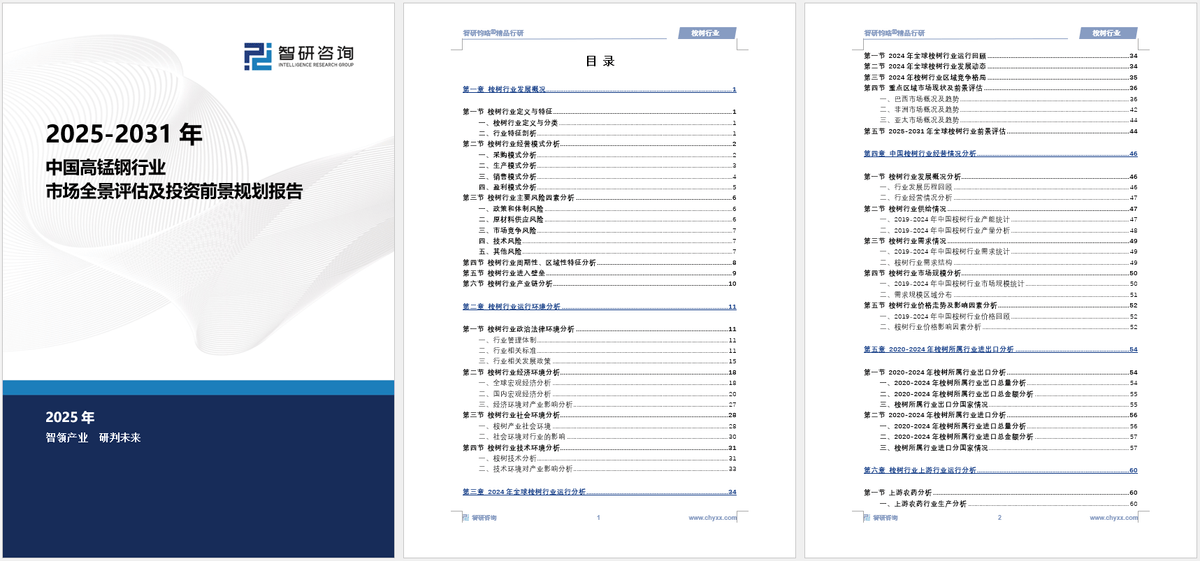Image resolution: width=1200 pixels, height=561 pixels.
Task: Open the 第三章 2024年全球 chapter link
Action: [x=525, y=492]
